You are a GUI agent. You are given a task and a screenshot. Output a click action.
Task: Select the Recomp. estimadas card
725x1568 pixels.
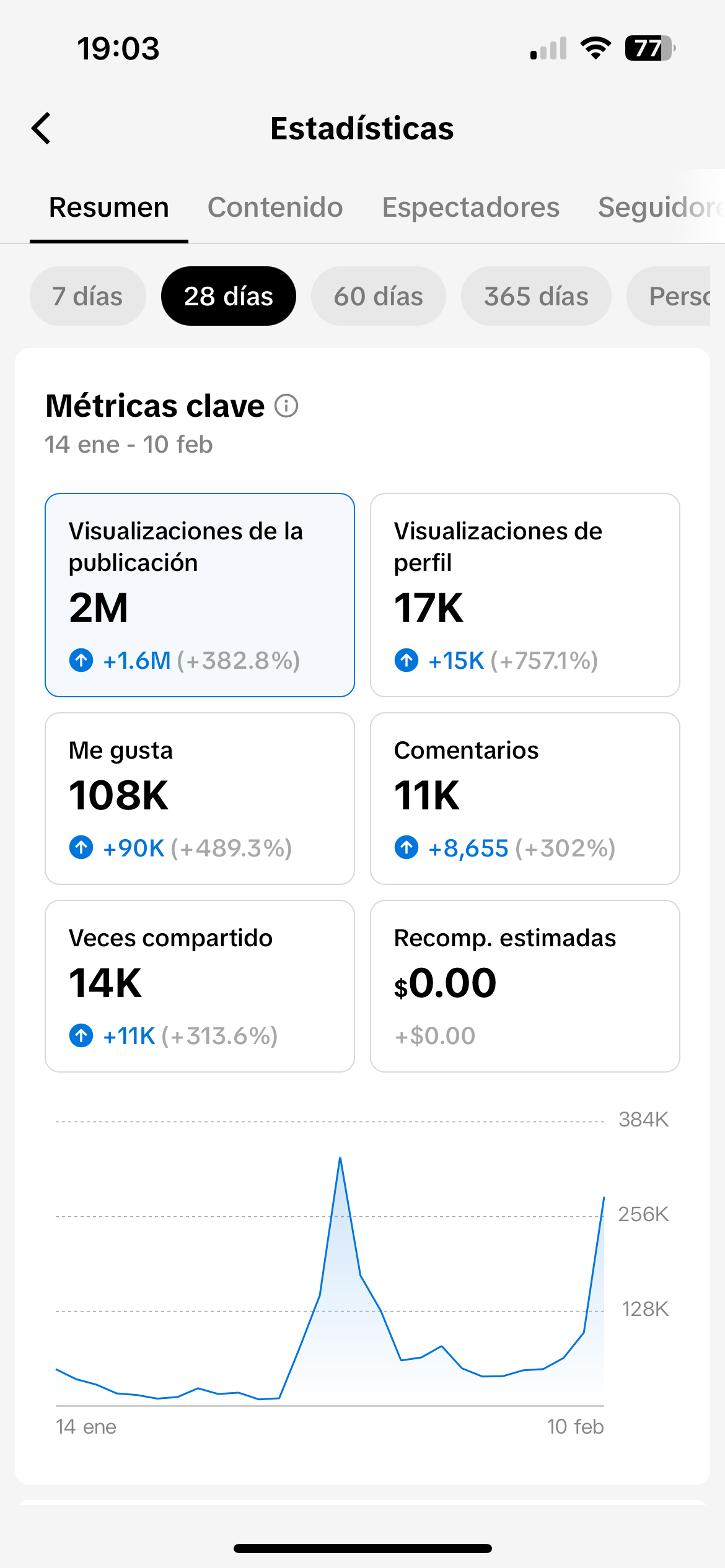[x=525, y=986]
